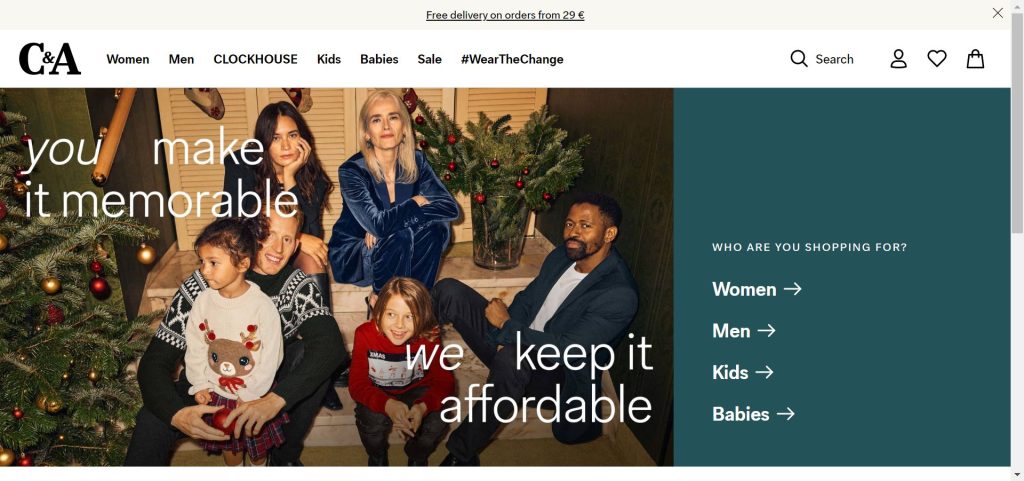Image resolution: width=1024 pixels, height=481 pixels.
Task: Click the arrow next to Babies
Action: click(x=786, y=414)
